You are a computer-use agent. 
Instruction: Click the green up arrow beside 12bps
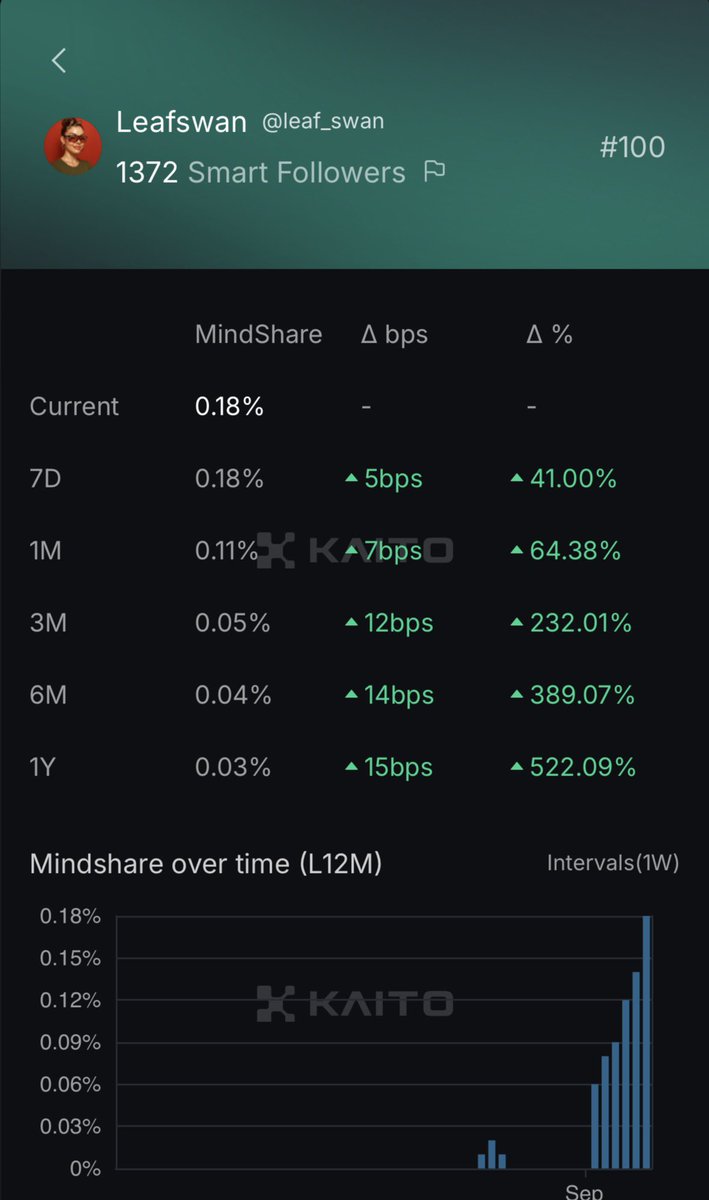click(x=351, y=623)
